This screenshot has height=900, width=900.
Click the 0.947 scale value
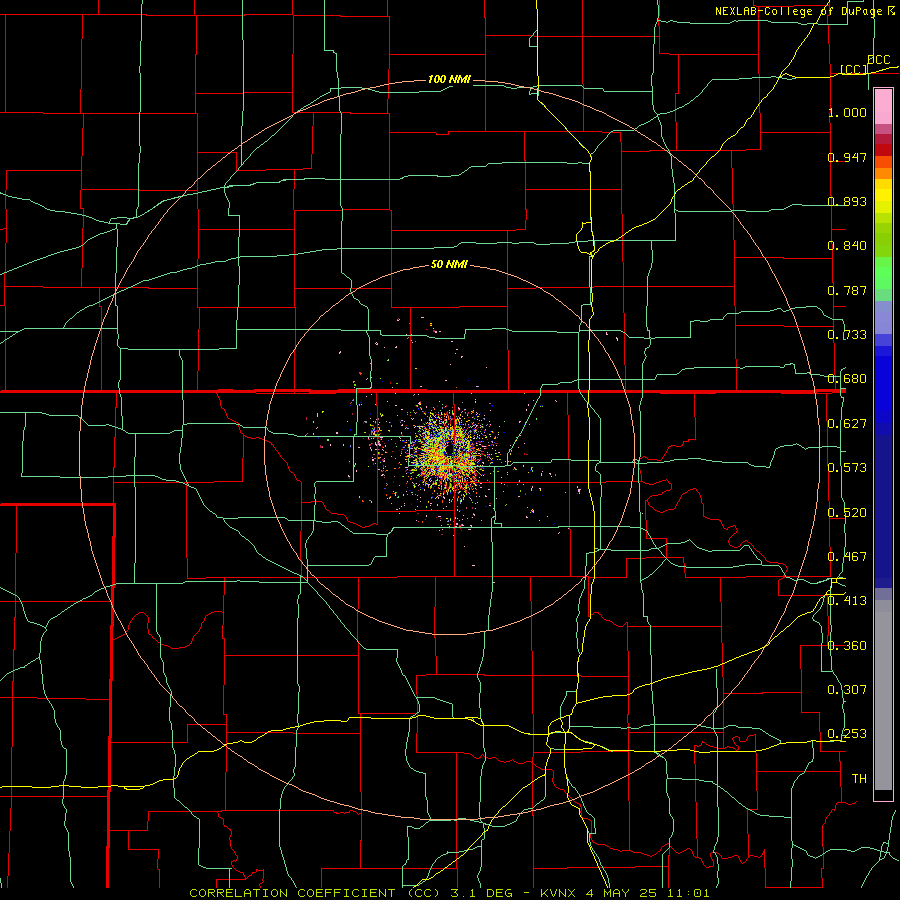[847, 157]
